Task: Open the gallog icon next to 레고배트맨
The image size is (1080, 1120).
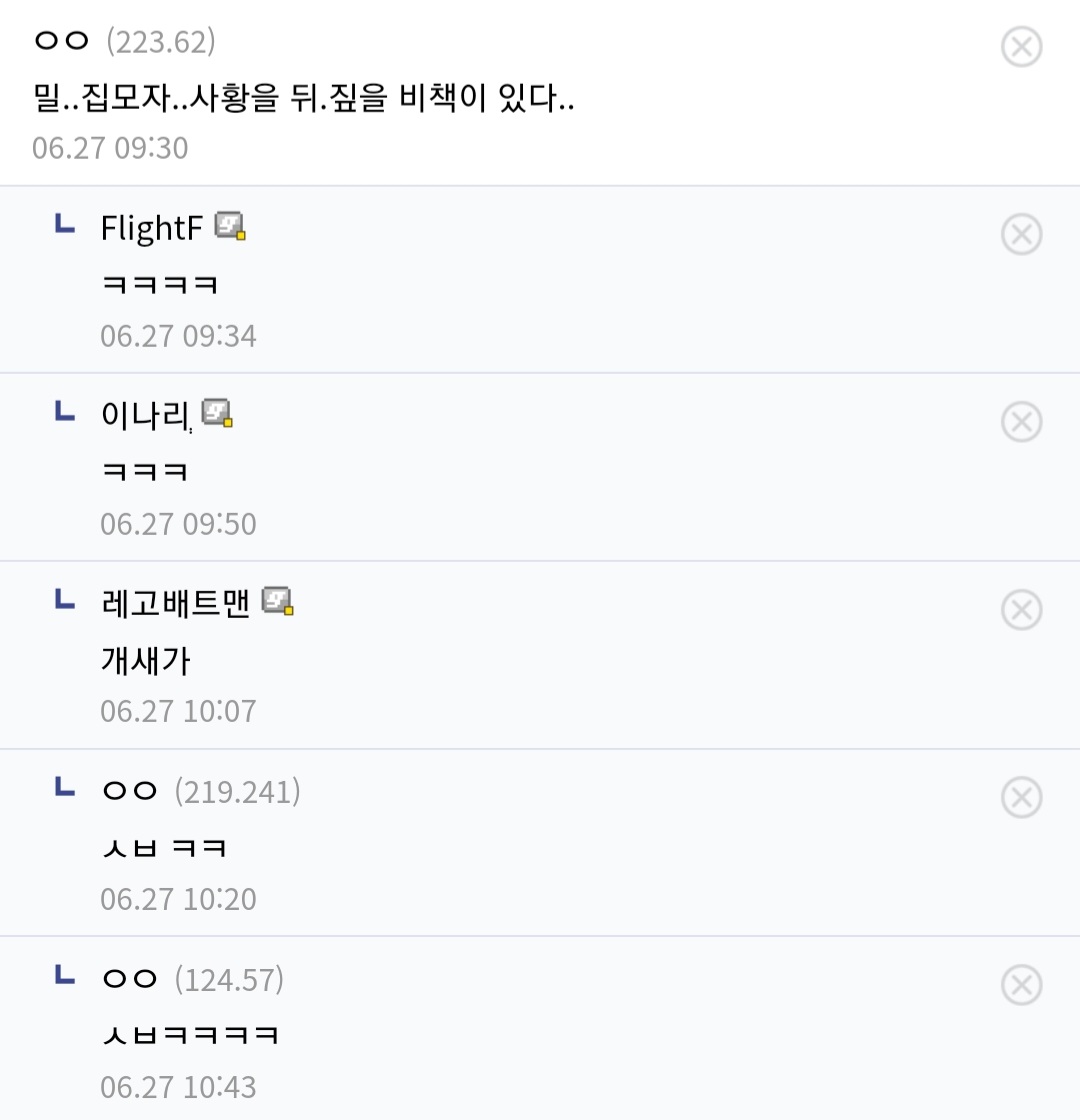Action: click(278, 601)
